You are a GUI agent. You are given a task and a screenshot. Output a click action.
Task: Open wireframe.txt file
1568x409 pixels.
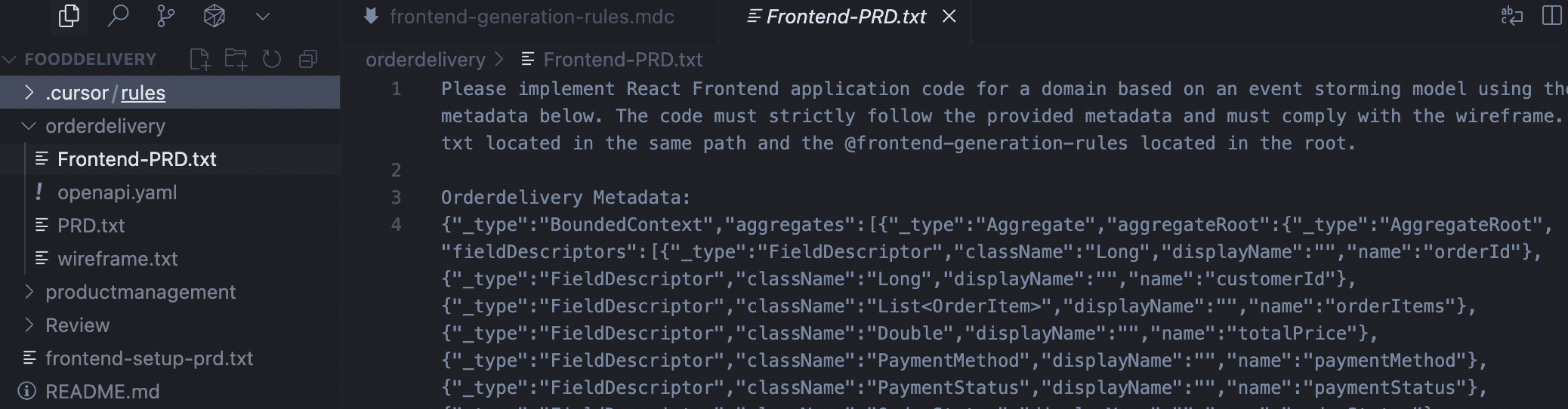pos(118,259)
